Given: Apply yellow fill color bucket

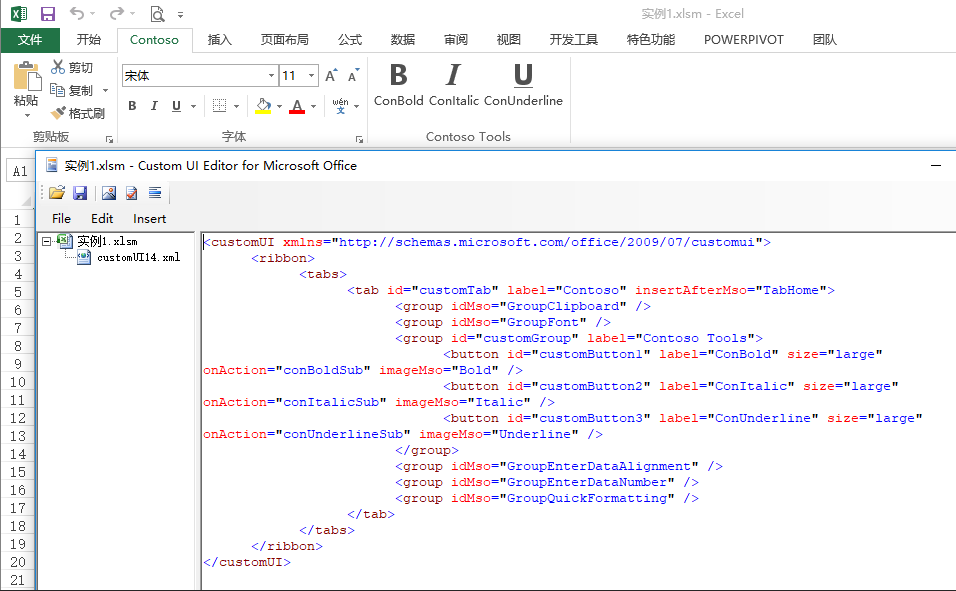Looking at the screenshot, I should click(x=263, y=106).
